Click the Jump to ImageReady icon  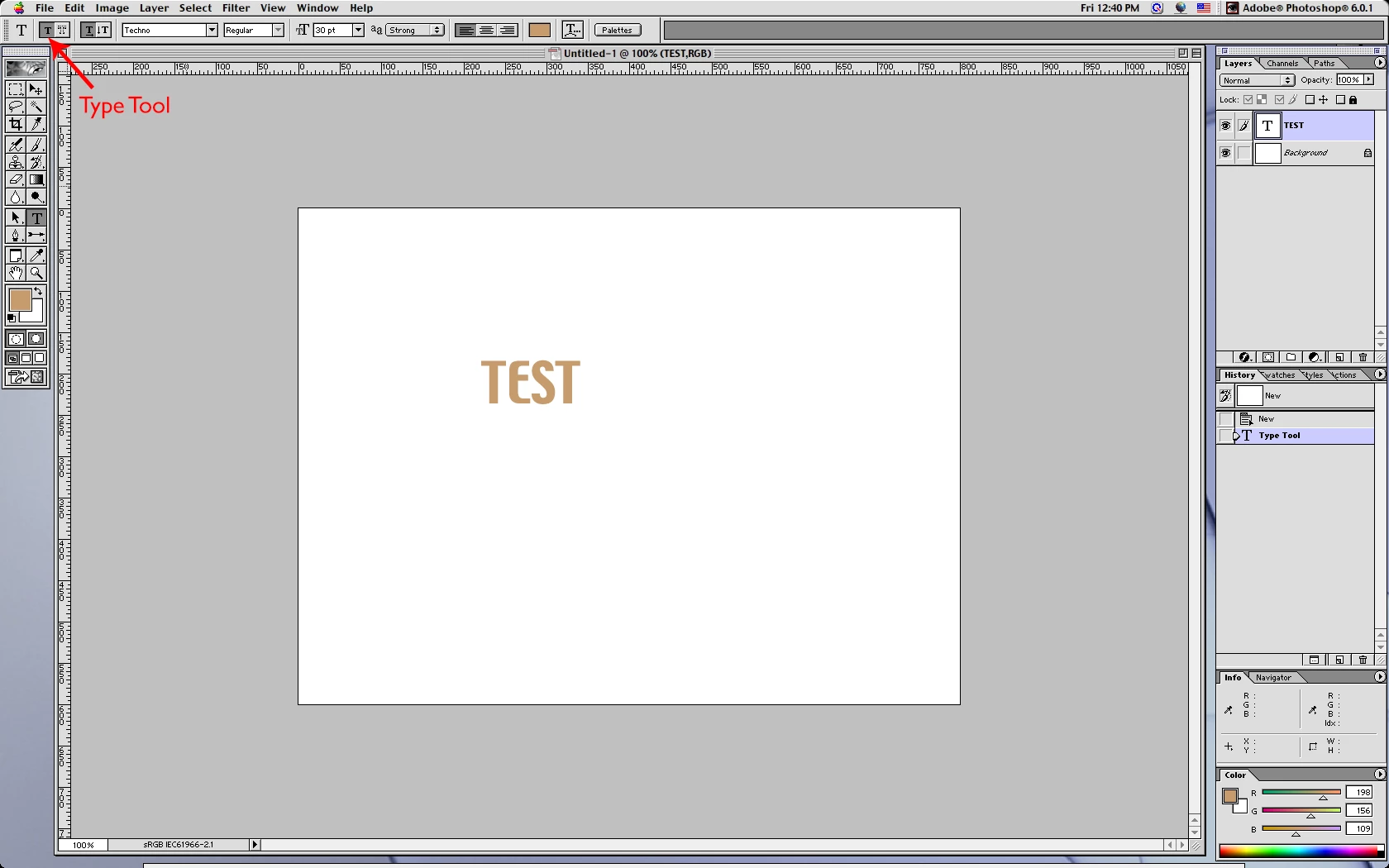[x=26, y=377]
